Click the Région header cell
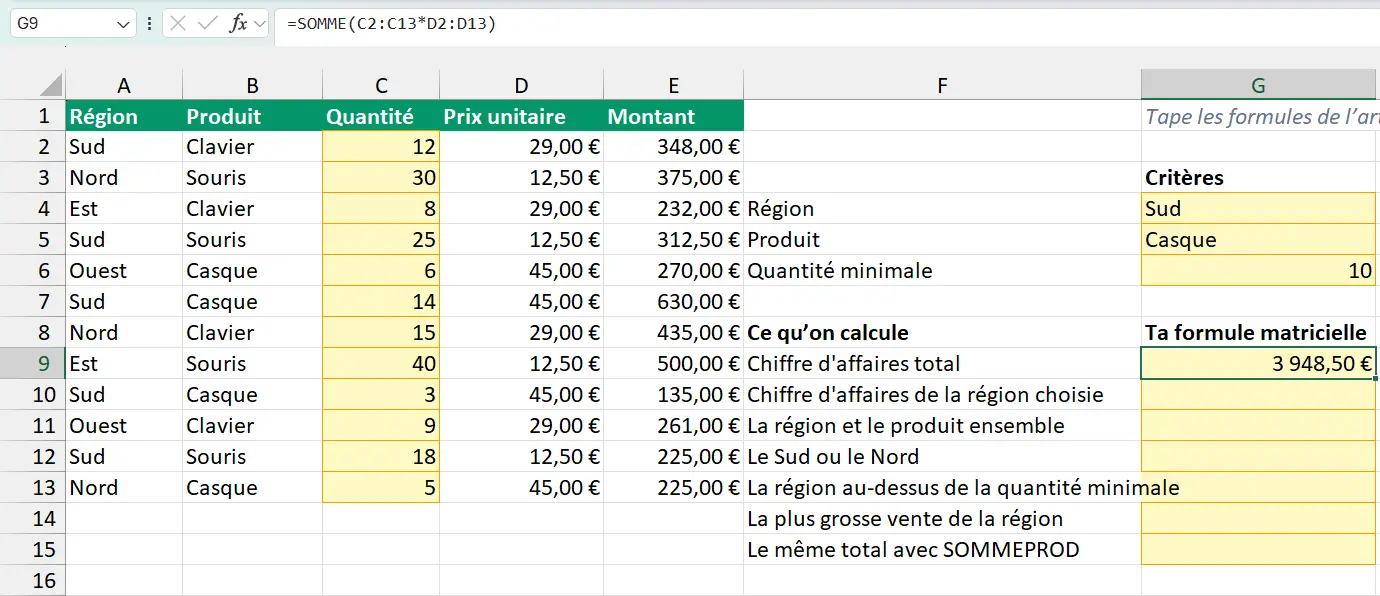Screen dimensions: 1380x596 pyautogui.click(x=124, y=116)
